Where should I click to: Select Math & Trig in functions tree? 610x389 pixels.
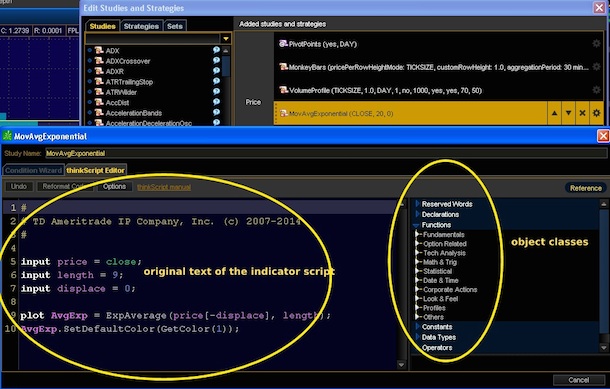(440, 262)
